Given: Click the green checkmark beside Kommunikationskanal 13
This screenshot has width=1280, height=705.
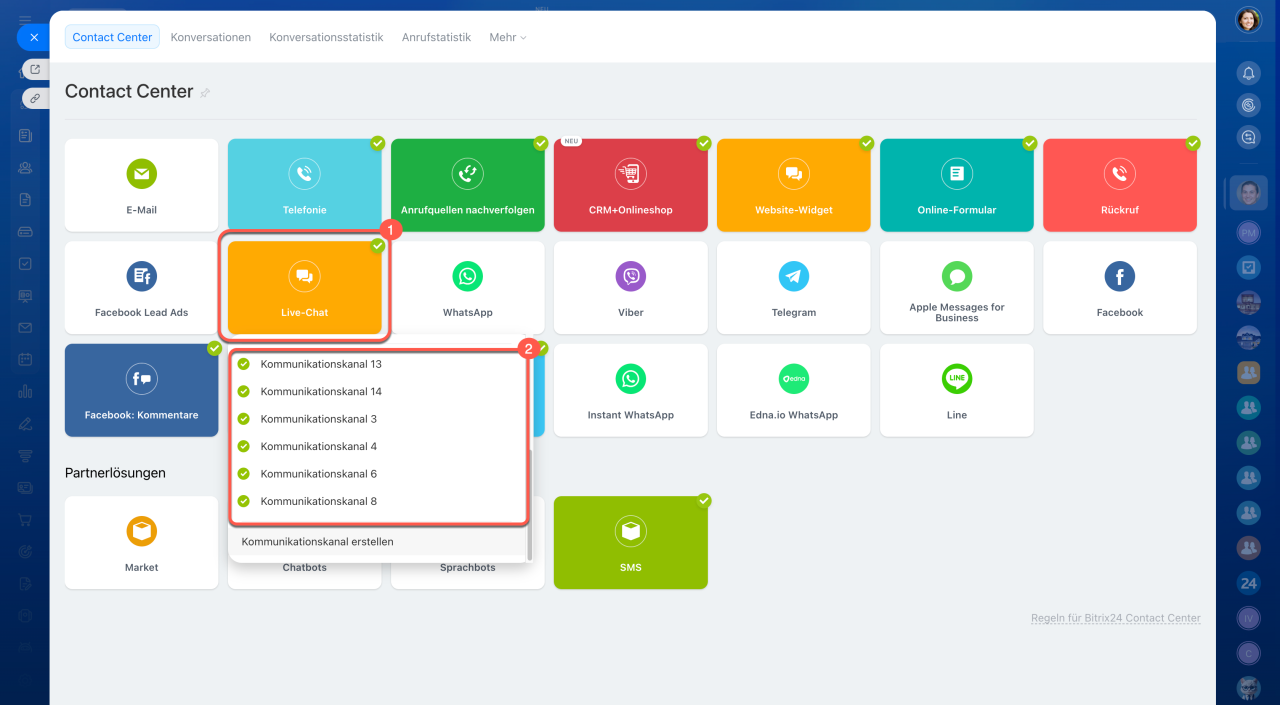Looking at the screenshot, I should tap(243, 364).
